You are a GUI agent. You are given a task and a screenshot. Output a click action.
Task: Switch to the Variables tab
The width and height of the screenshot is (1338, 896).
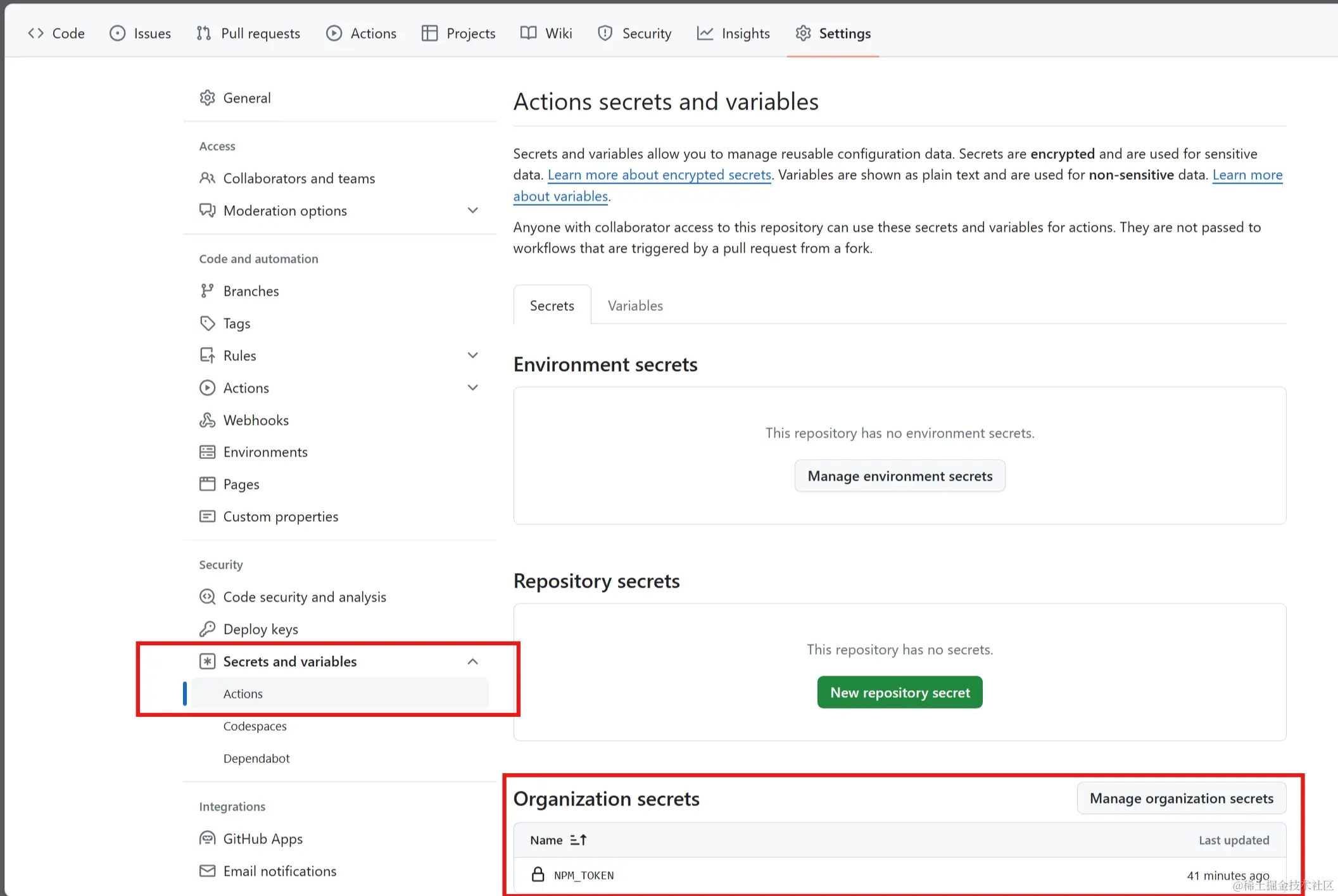[635, 305]
